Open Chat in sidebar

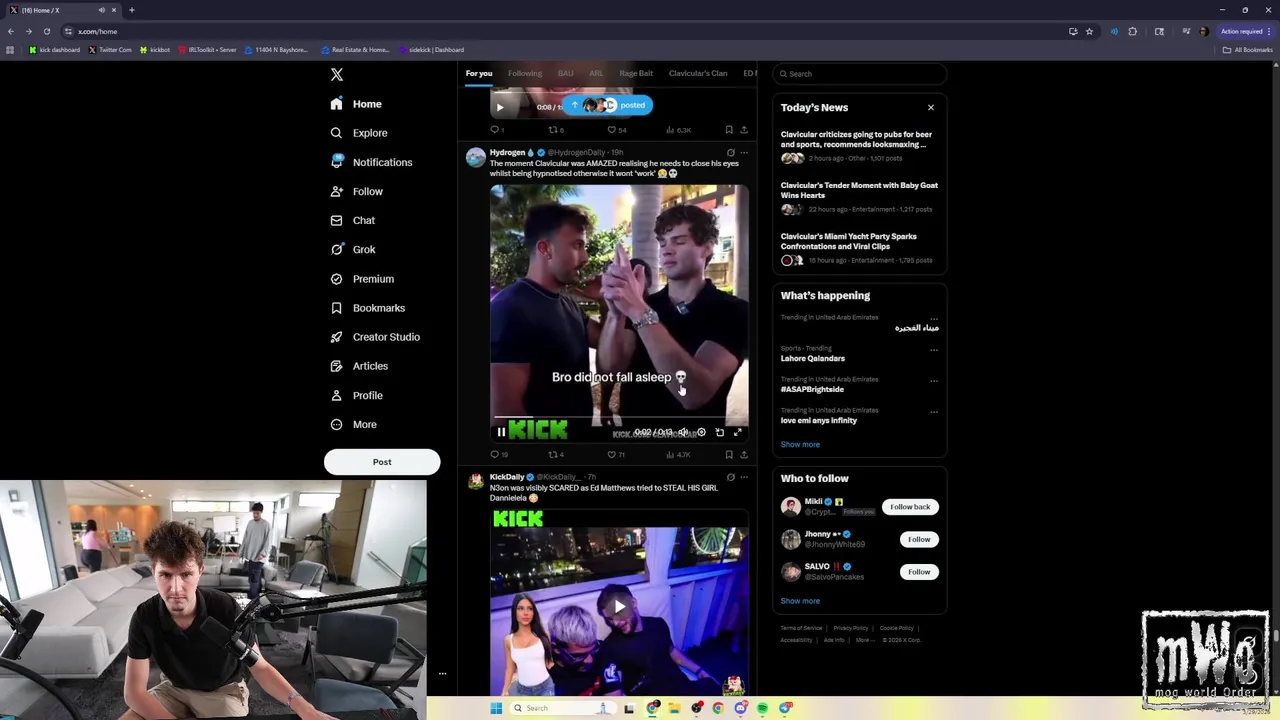point(352,220)
